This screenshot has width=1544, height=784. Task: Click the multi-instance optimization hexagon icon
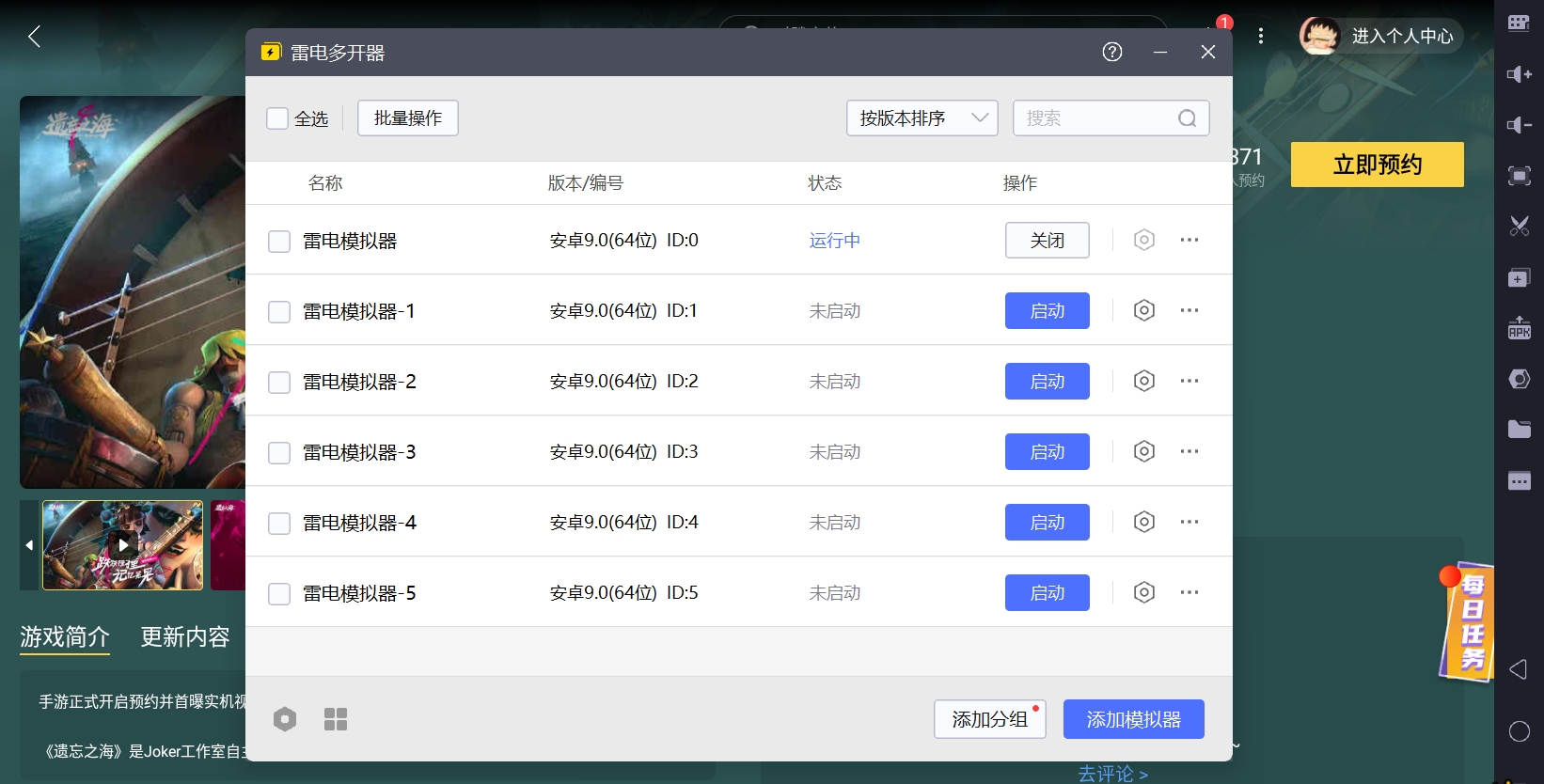tap(285, 719)
